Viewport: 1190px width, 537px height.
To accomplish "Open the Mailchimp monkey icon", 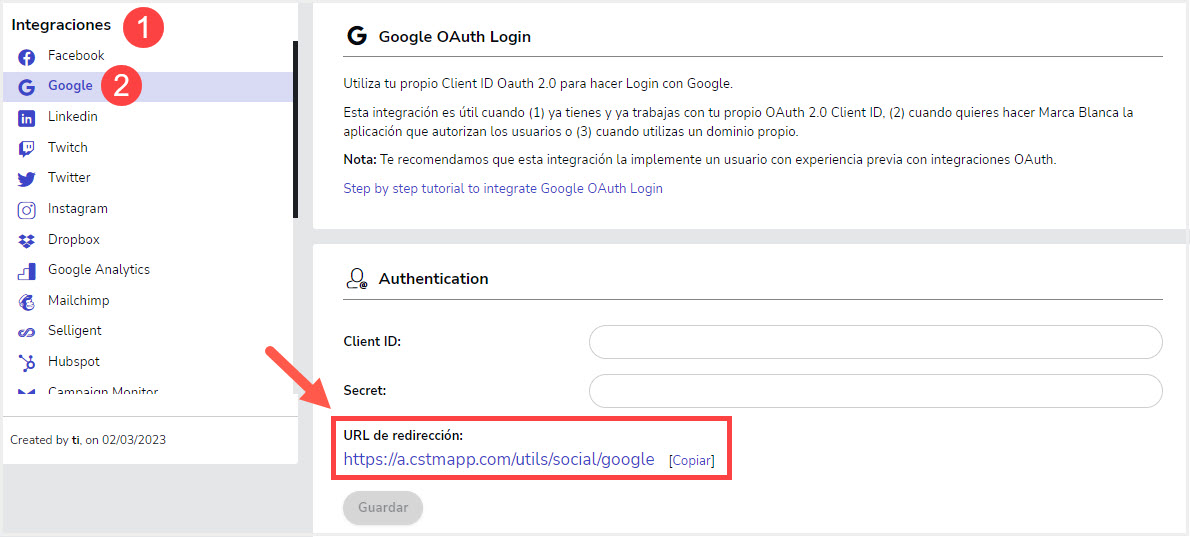I will tap(27, 302).
